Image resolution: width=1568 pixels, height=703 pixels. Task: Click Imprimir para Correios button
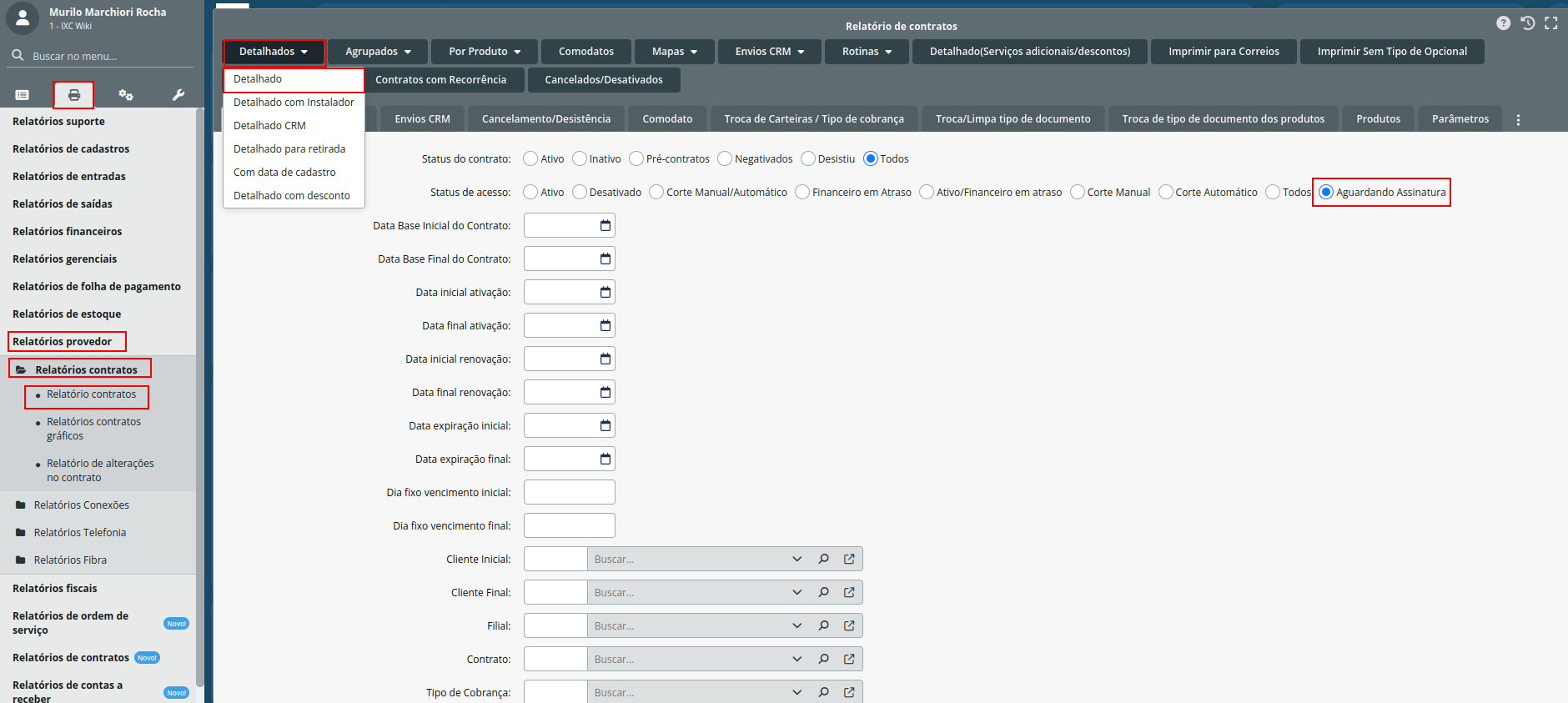(1224, 52)
